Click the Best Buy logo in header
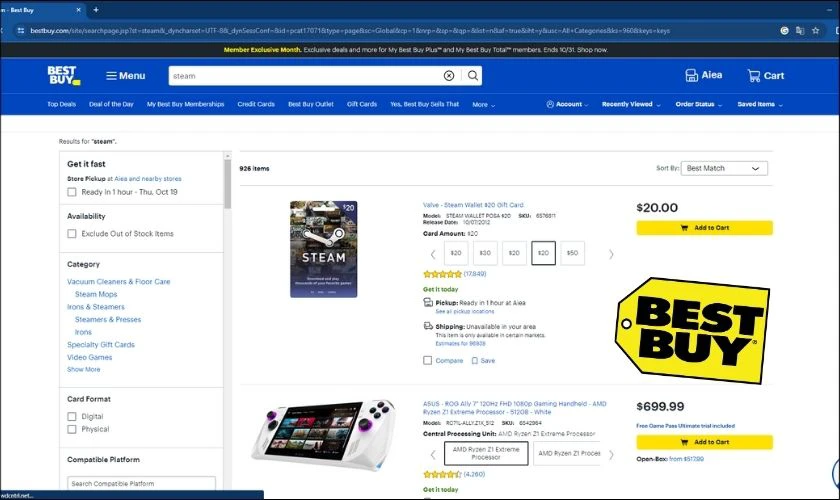The height and width of the screenshot is (500, 840). 64,76
